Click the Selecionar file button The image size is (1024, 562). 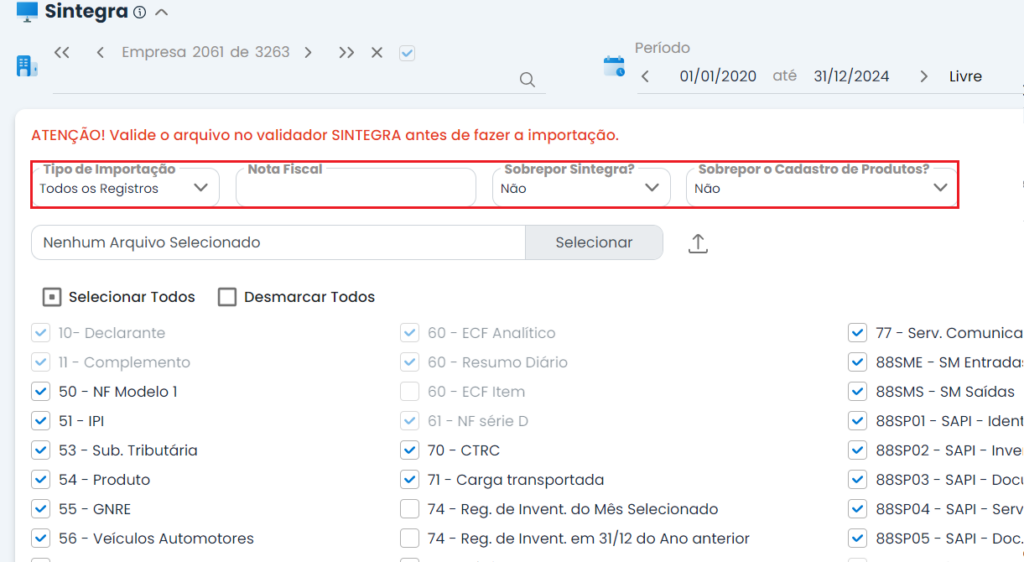pos(594,242)
